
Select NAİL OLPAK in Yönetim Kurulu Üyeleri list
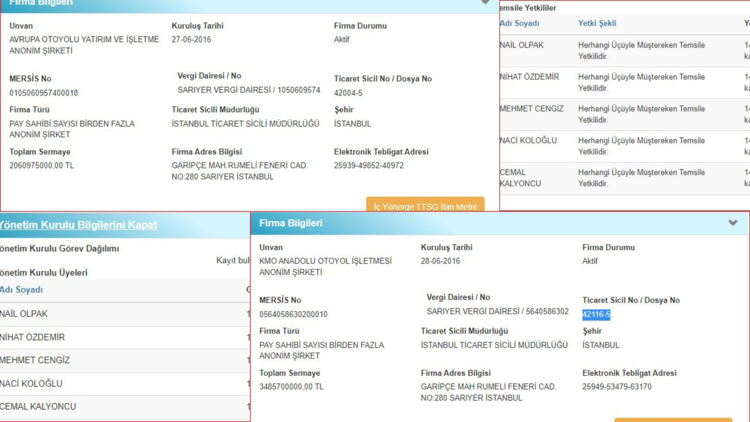click(24, 314)
